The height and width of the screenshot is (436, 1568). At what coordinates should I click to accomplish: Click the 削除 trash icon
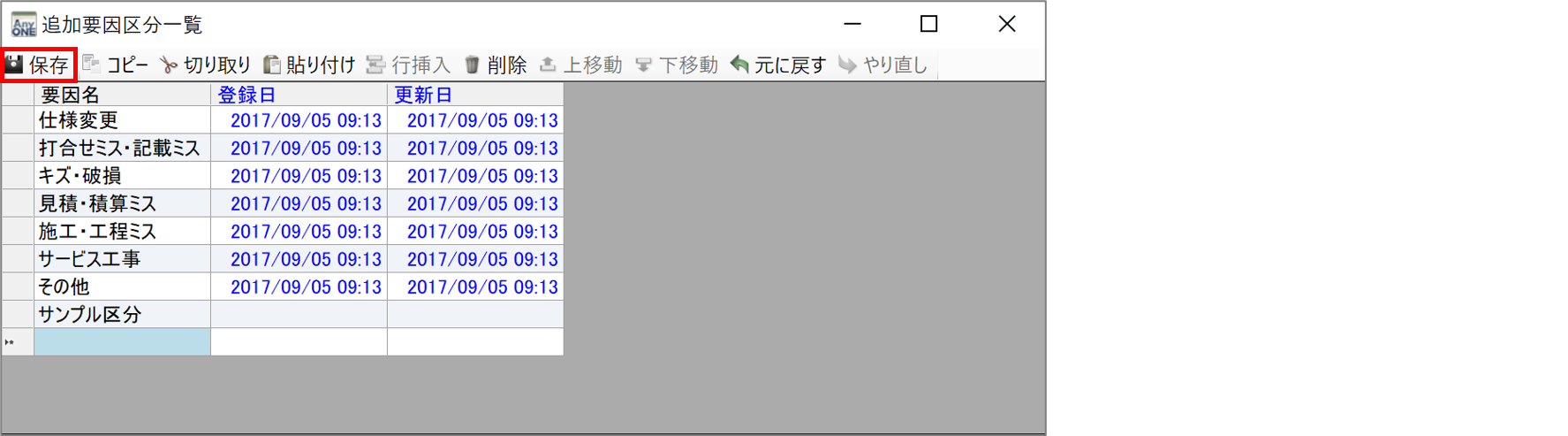[472, 65]
